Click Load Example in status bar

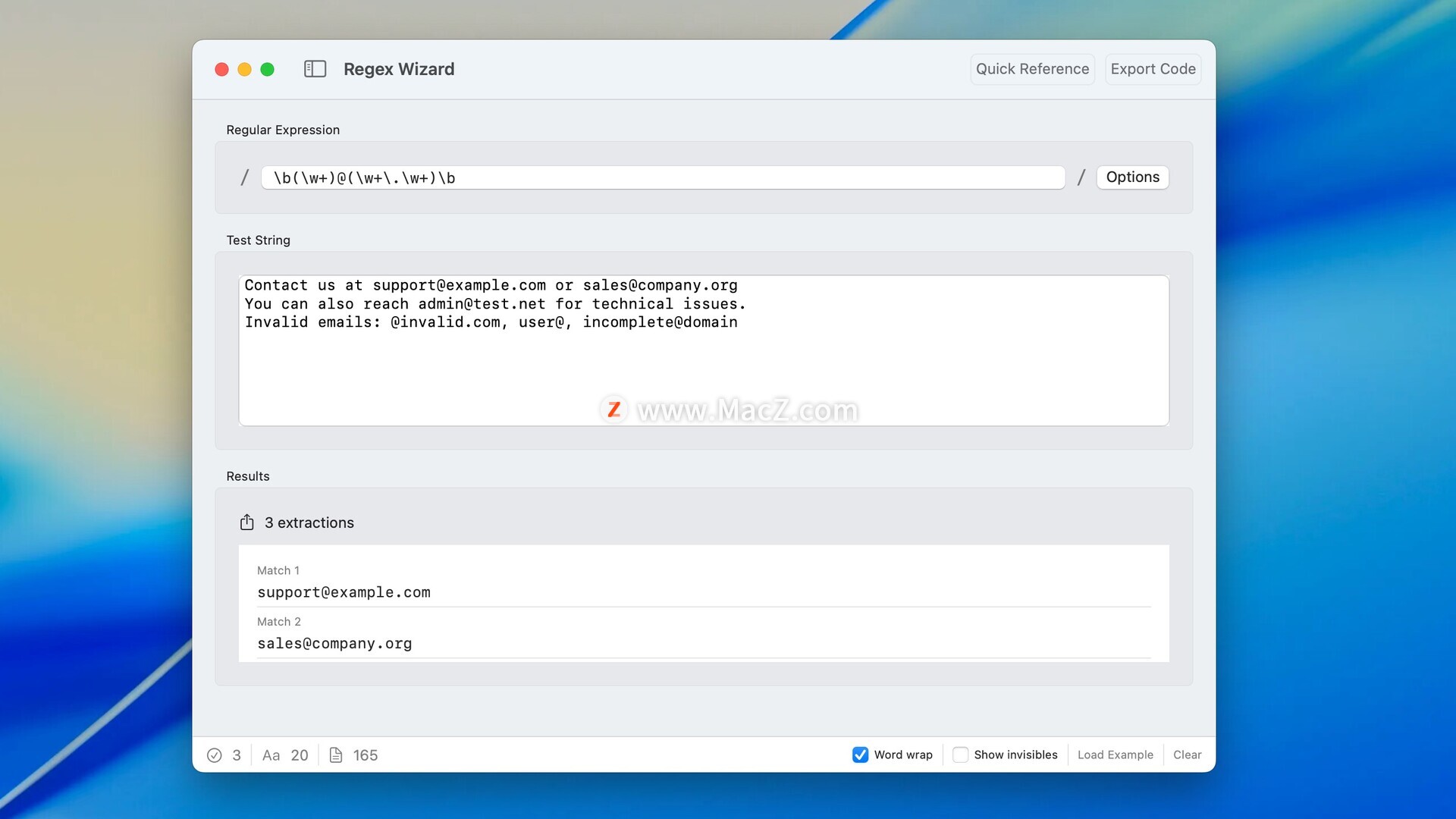click(1115, 755)
